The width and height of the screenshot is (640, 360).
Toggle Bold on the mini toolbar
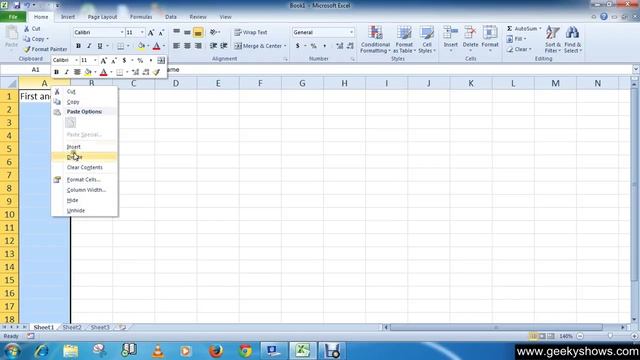pyautogui.click(x=56, y=72)
